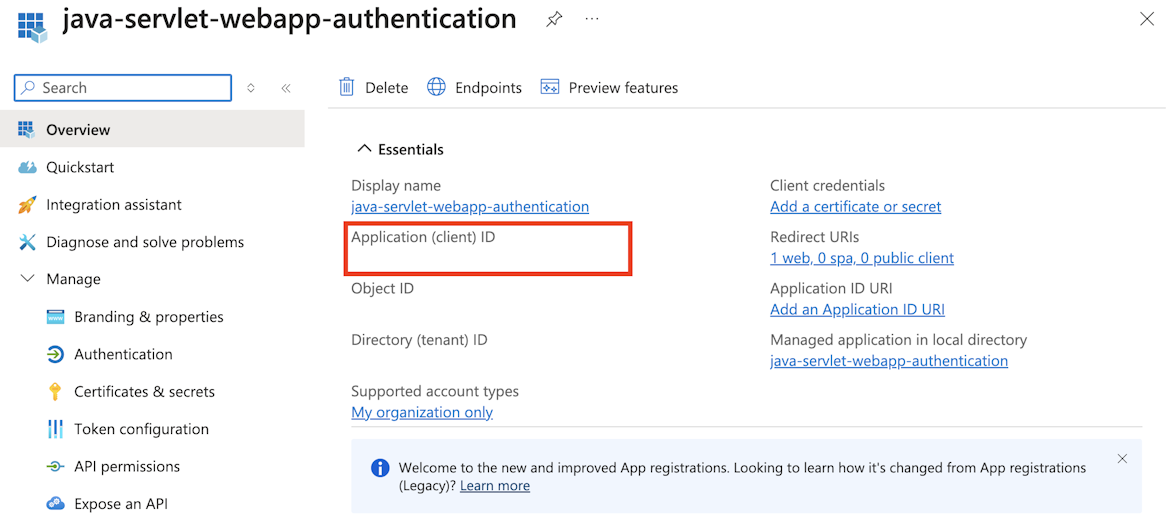The image size is (1166, 517).
Task: Collapse the Manage section chevron
Action: (28, 279)
